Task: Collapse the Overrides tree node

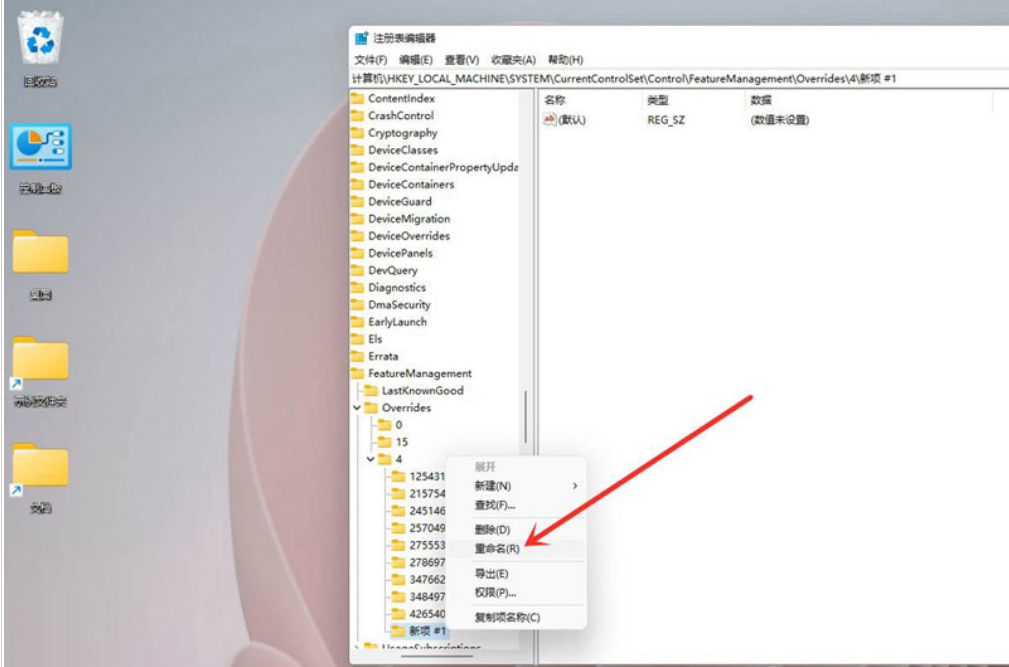Action: click(357, 408)
